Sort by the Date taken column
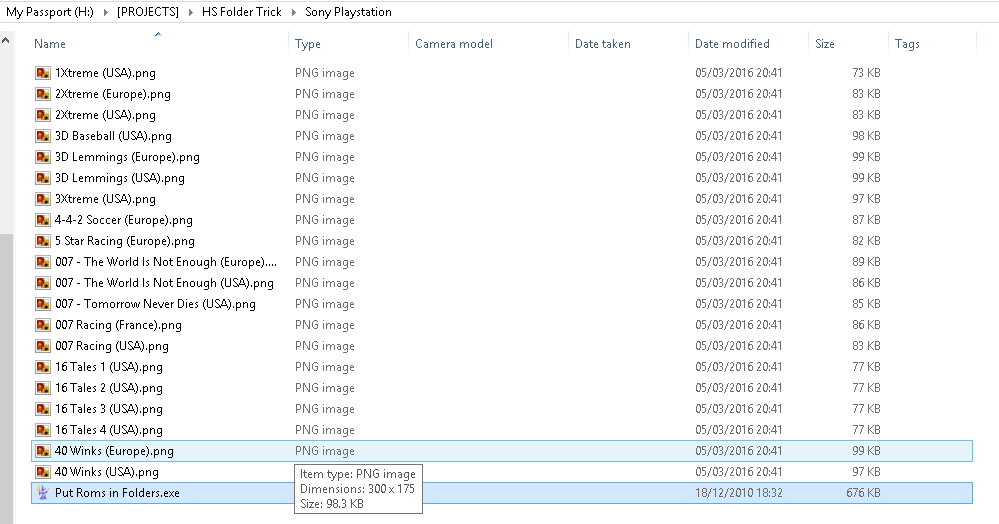The height and width of the screenshot is (524, 999). click(x=603, y=44)
